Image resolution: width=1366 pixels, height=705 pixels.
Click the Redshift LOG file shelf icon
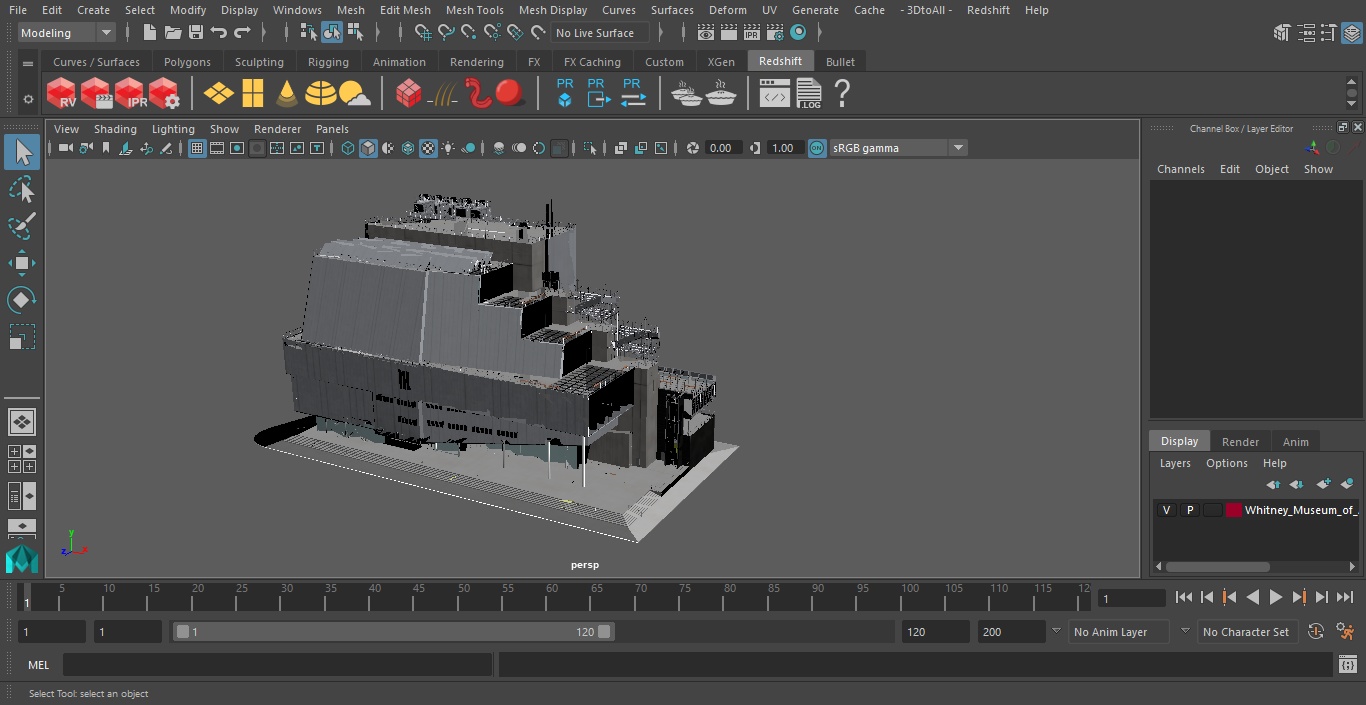pyautogui.click(x=808, y=94)
